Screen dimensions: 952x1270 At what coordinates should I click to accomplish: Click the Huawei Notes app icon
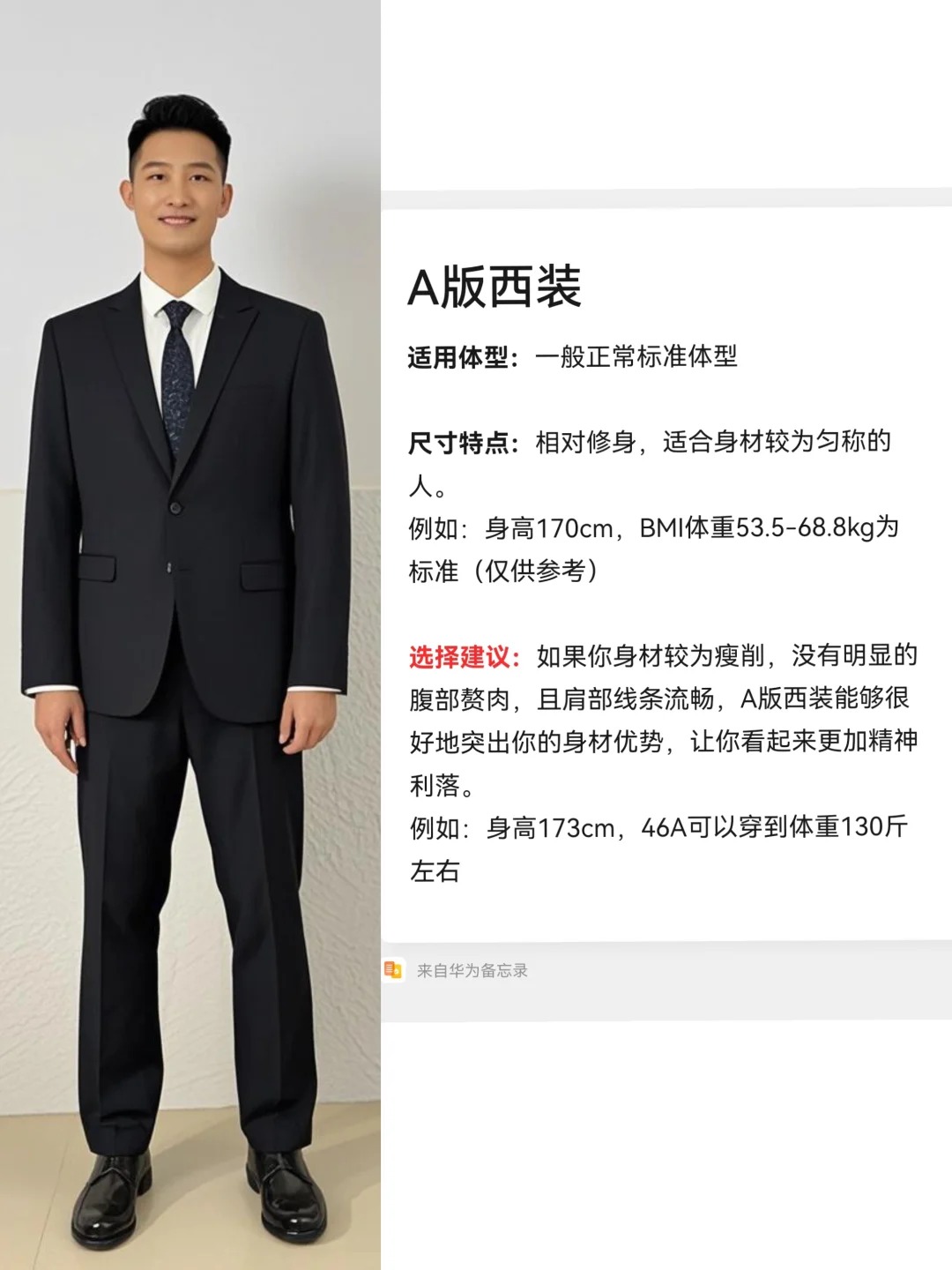pyautogui.click(x=393, y=970)
